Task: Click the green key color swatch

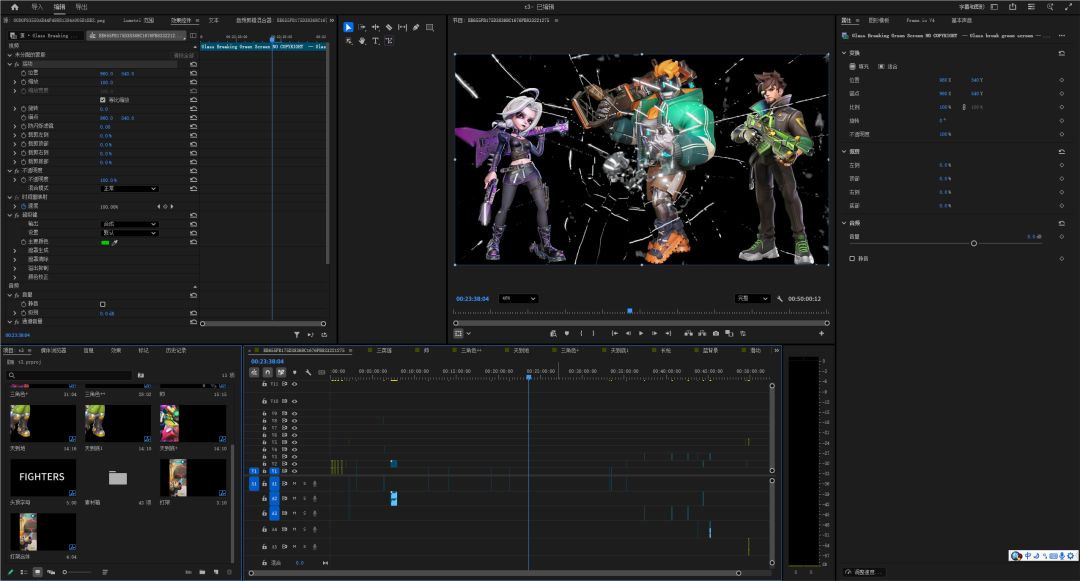Action: (x=105, y=242)
